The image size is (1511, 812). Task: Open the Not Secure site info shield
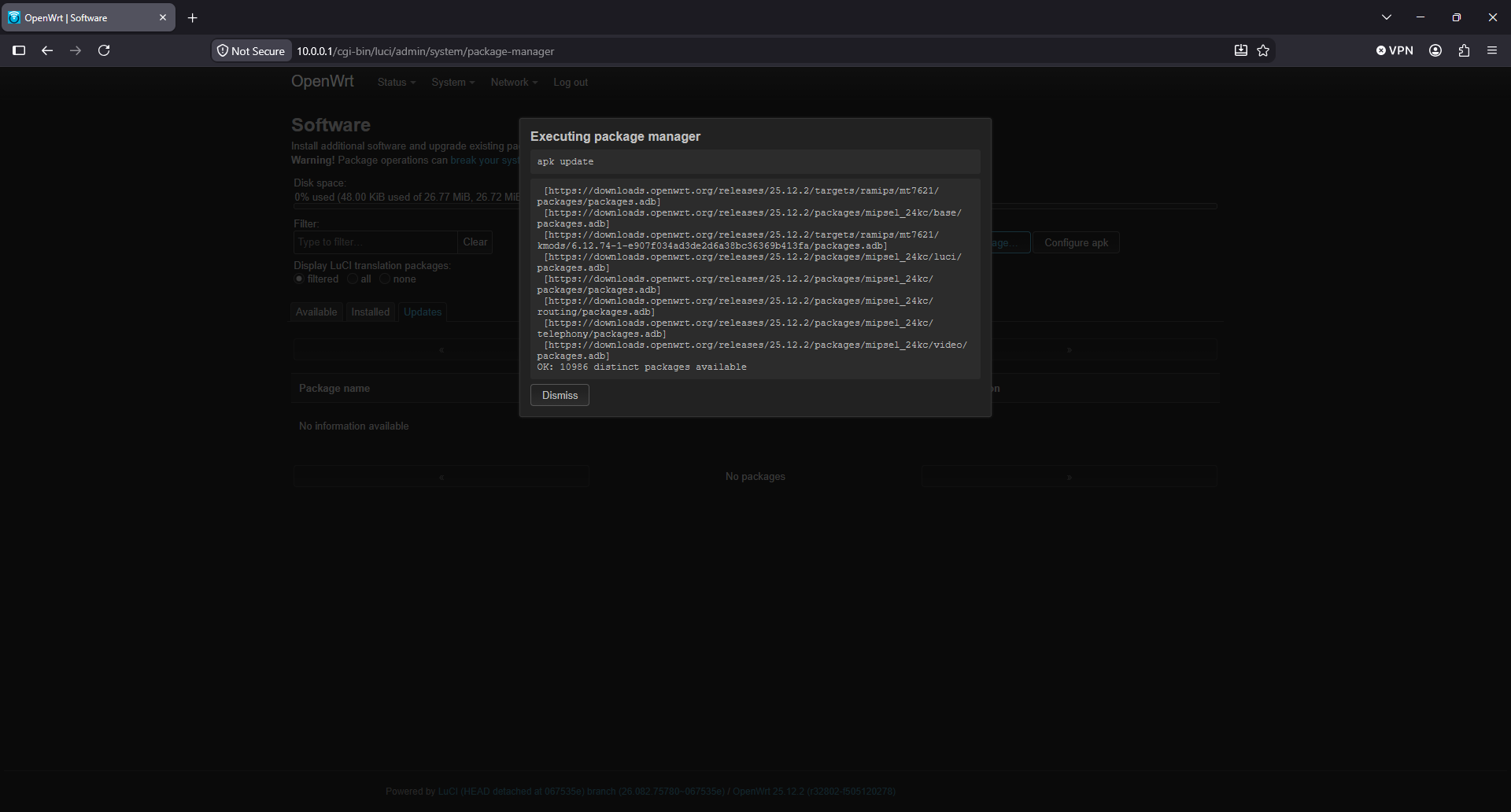pos(251,50)
